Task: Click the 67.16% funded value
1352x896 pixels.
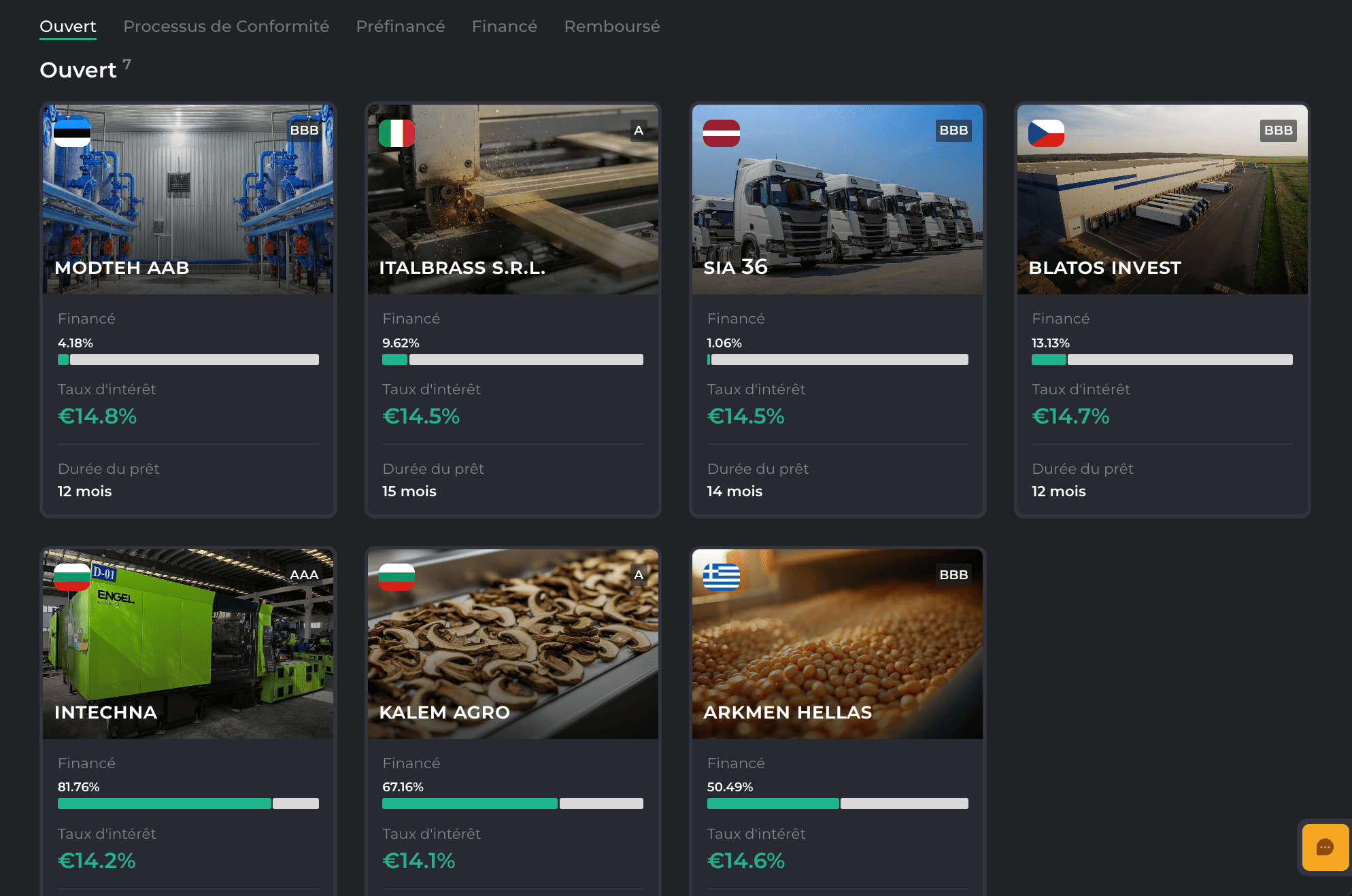Action: [x=403, y=787]
